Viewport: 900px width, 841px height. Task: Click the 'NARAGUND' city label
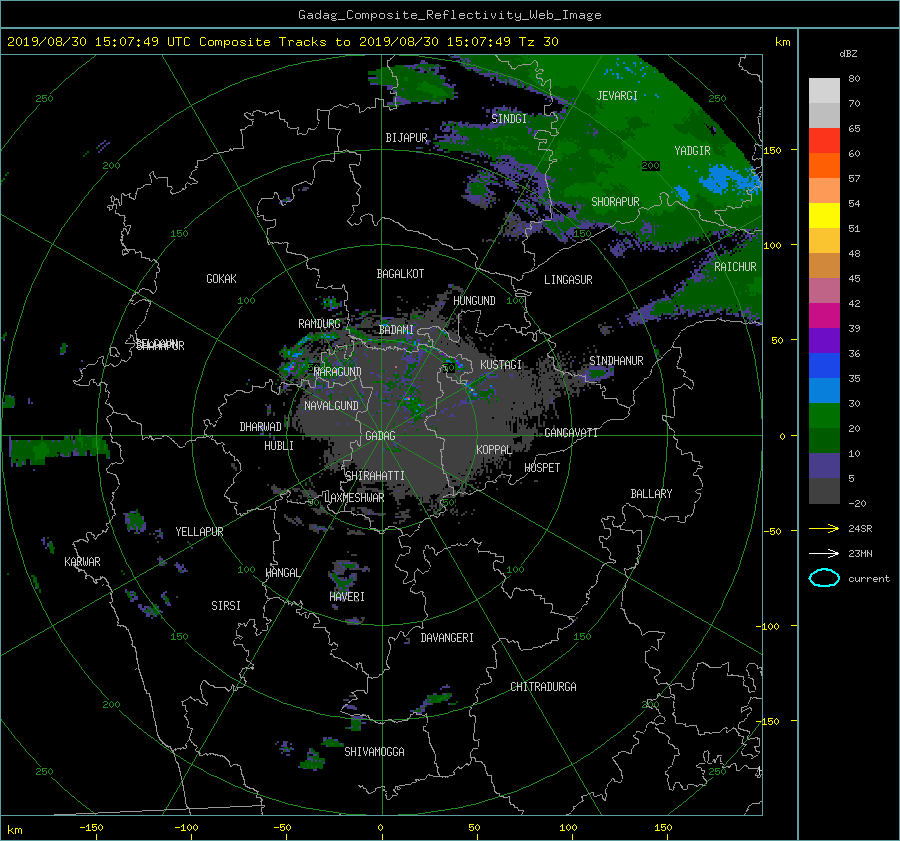tap(338, 372)
